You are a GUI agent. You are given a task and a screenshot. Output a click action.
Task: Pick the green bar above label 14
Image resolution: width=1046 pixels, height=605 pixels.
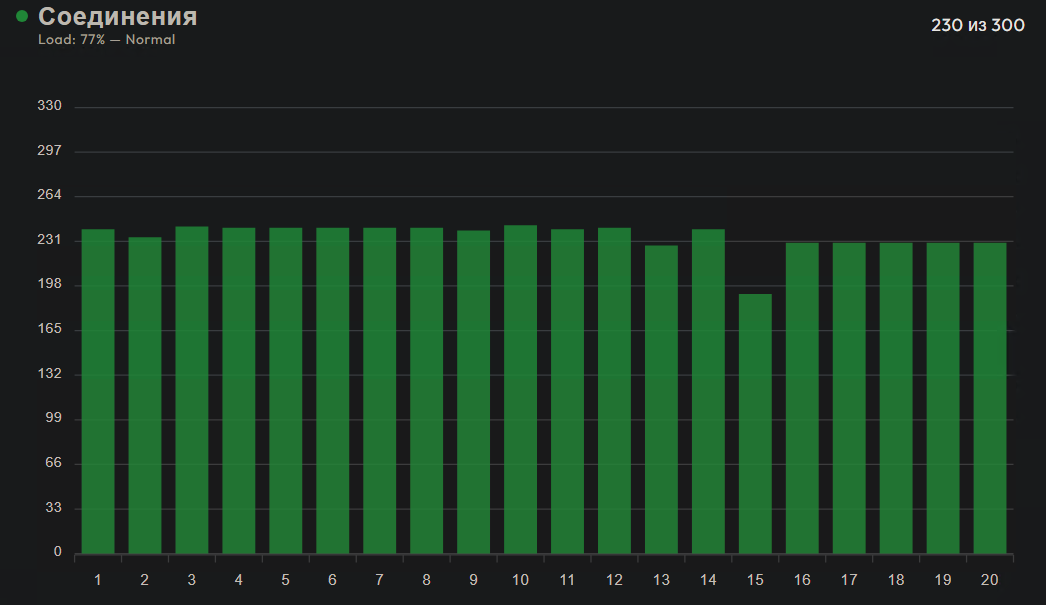[708, 392]
